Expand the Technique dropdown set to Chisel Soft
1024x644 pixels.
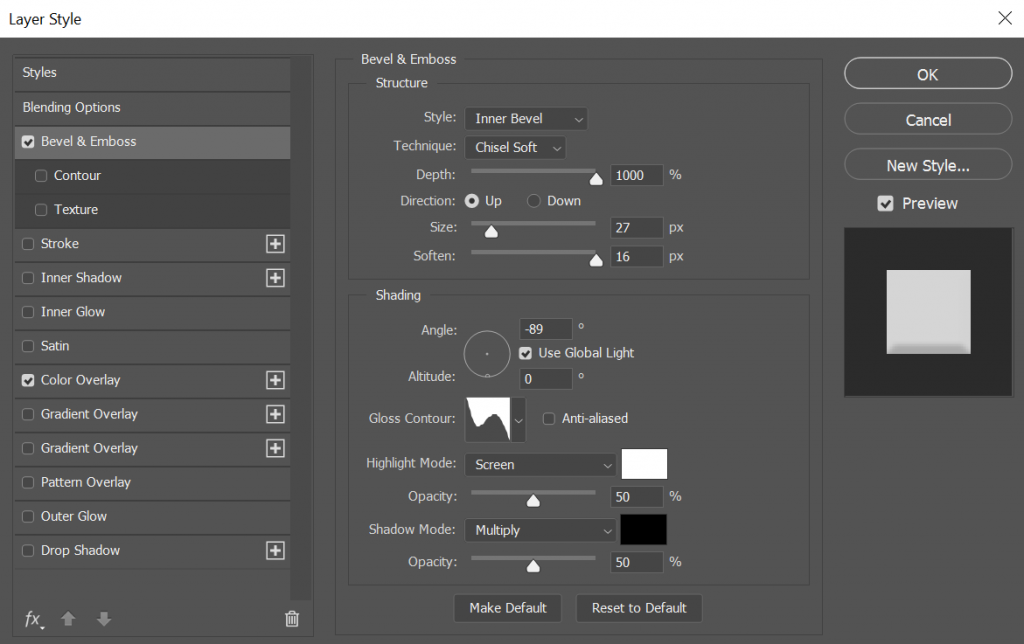[x=515, y=147]
